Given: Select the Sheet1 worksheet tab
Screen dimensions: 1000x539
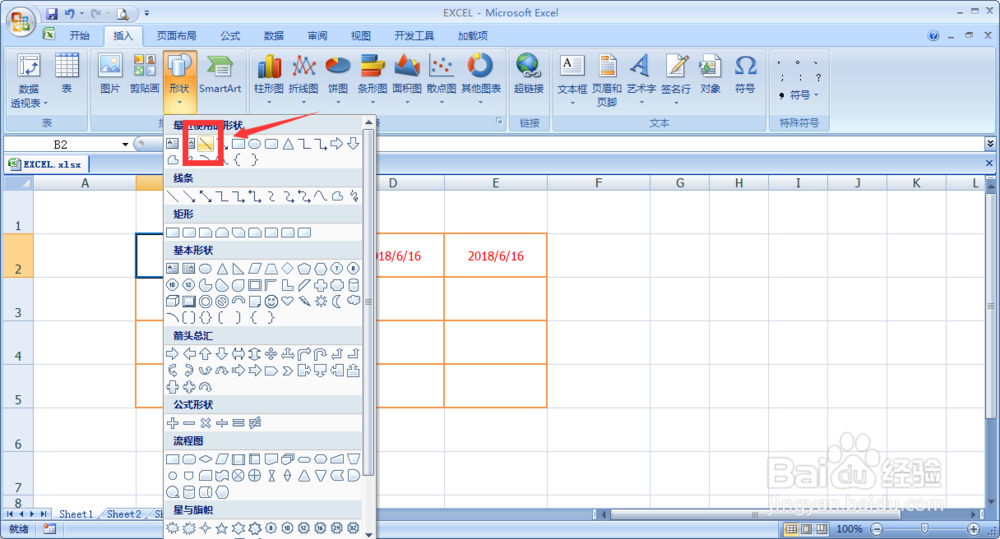Looking at the screenshot, I should pos(76,514).
